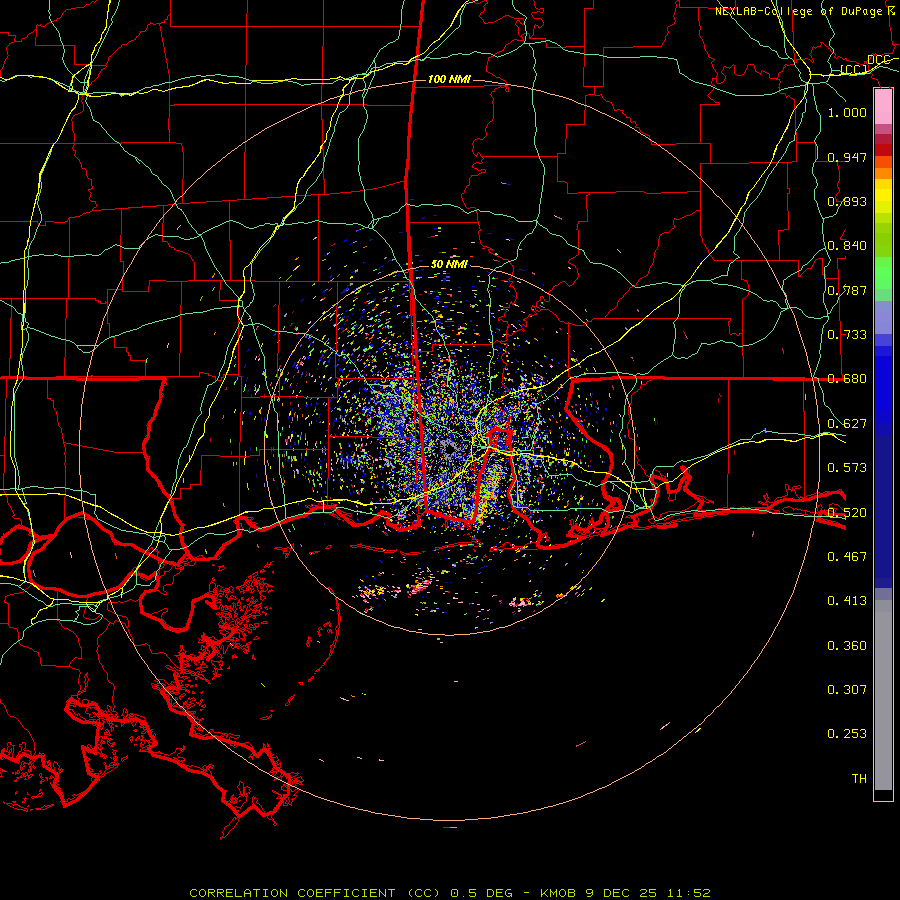This screenshot has height=900, width=900.
Task: Click the 0.573 scale value
Action: pyautogui.click(x=847, y=468)
